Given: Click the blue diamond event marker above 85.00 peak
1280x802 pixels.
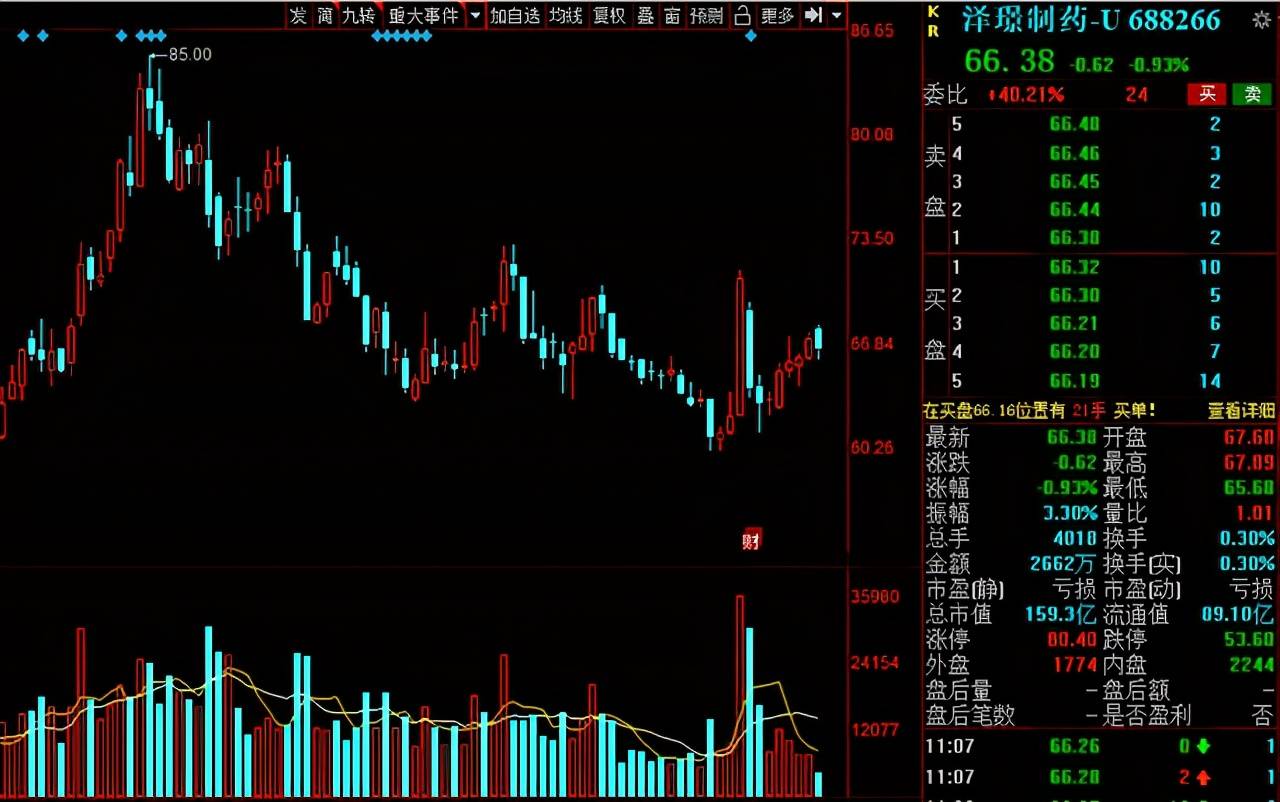Looking at the screenshot, I should pyautogui.click(x=151, y=36).
